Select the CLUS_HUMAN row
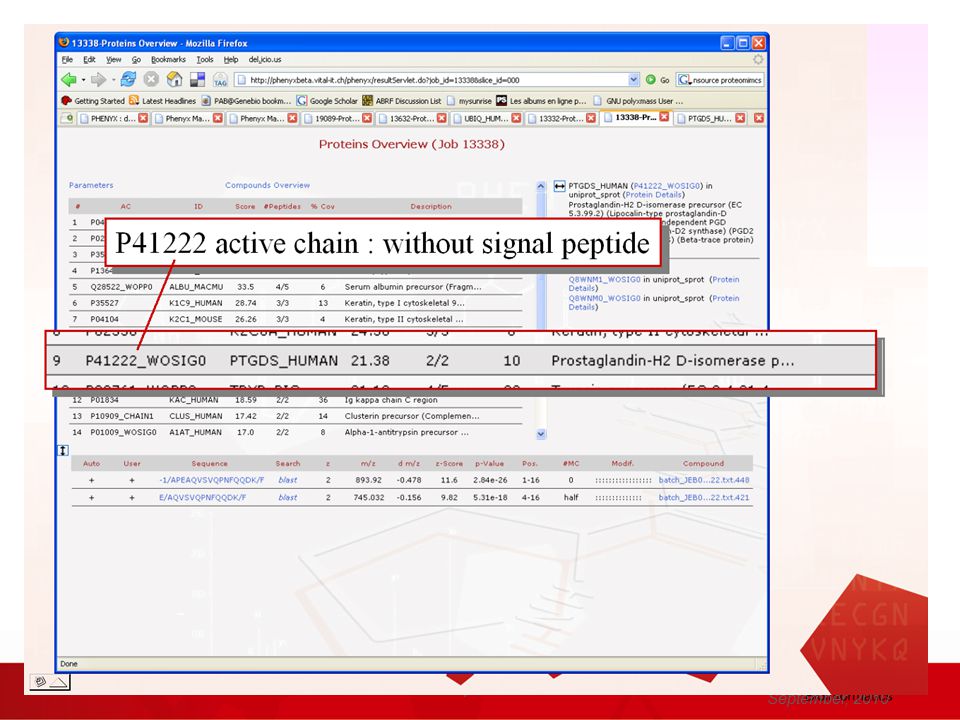The height and width of the screenshot is (720, 960). pos(296,416)
